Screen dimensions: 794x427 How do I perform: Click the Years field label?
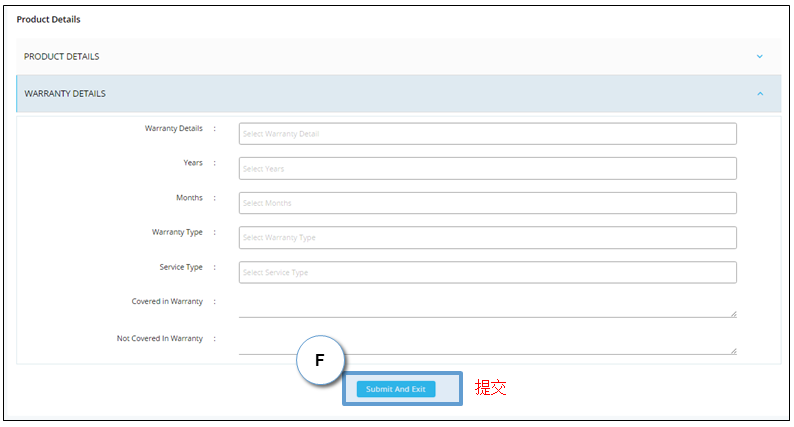click(193, 163)
